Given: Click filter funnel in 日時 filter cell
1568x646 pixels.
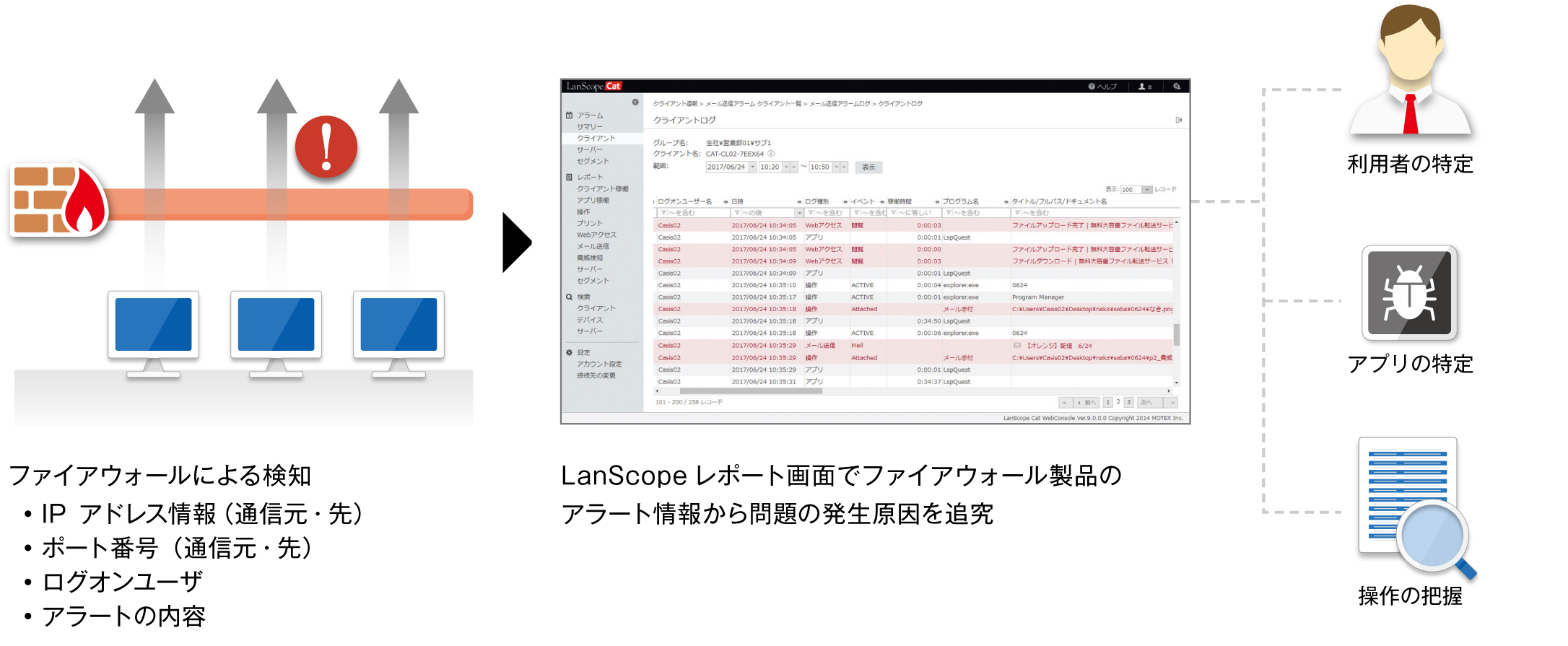Looking at the screenshot, I should pyautogui.click(x=737, y=213).
